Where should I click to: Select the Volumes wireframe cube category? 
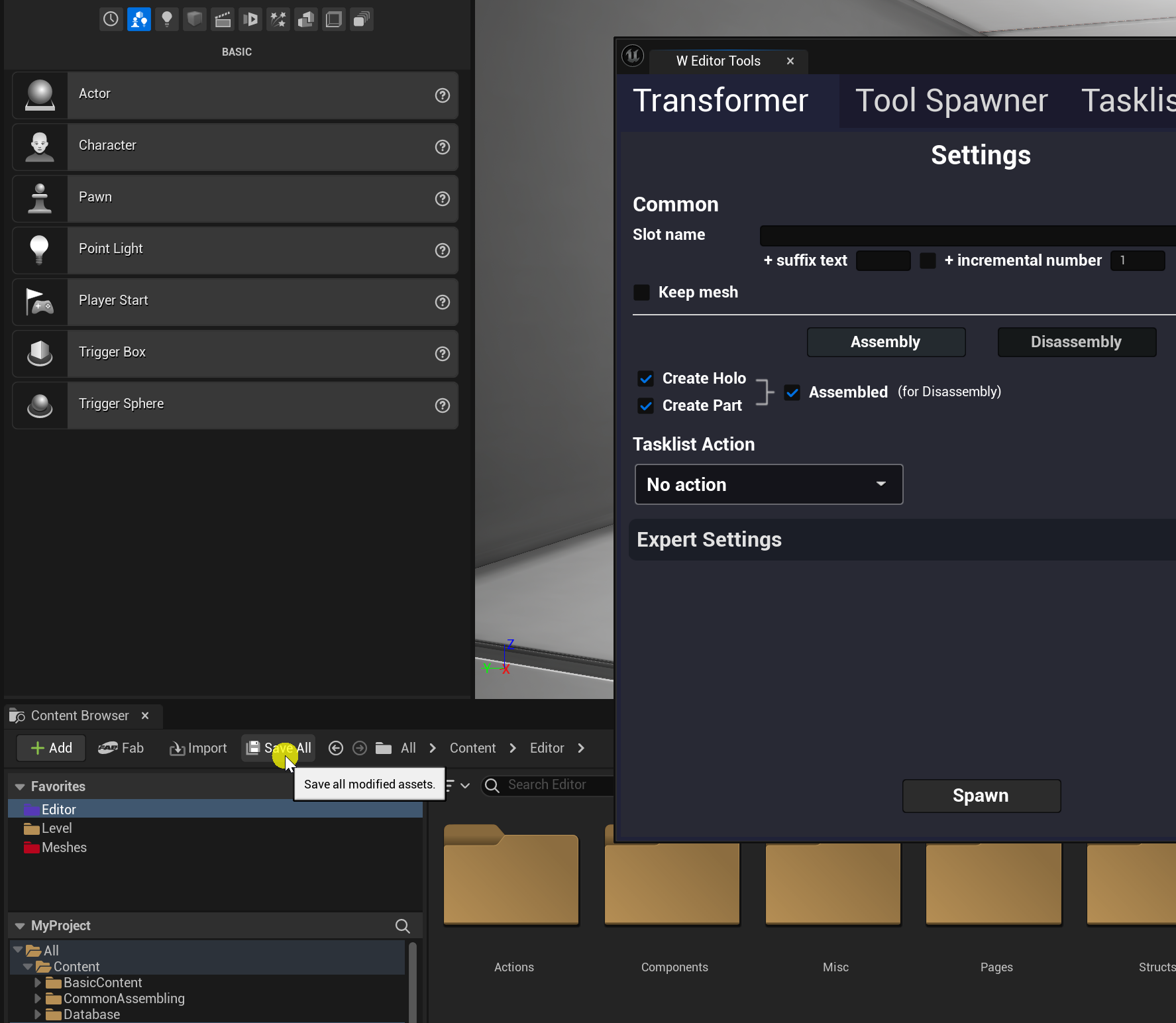tap(334, 19)
